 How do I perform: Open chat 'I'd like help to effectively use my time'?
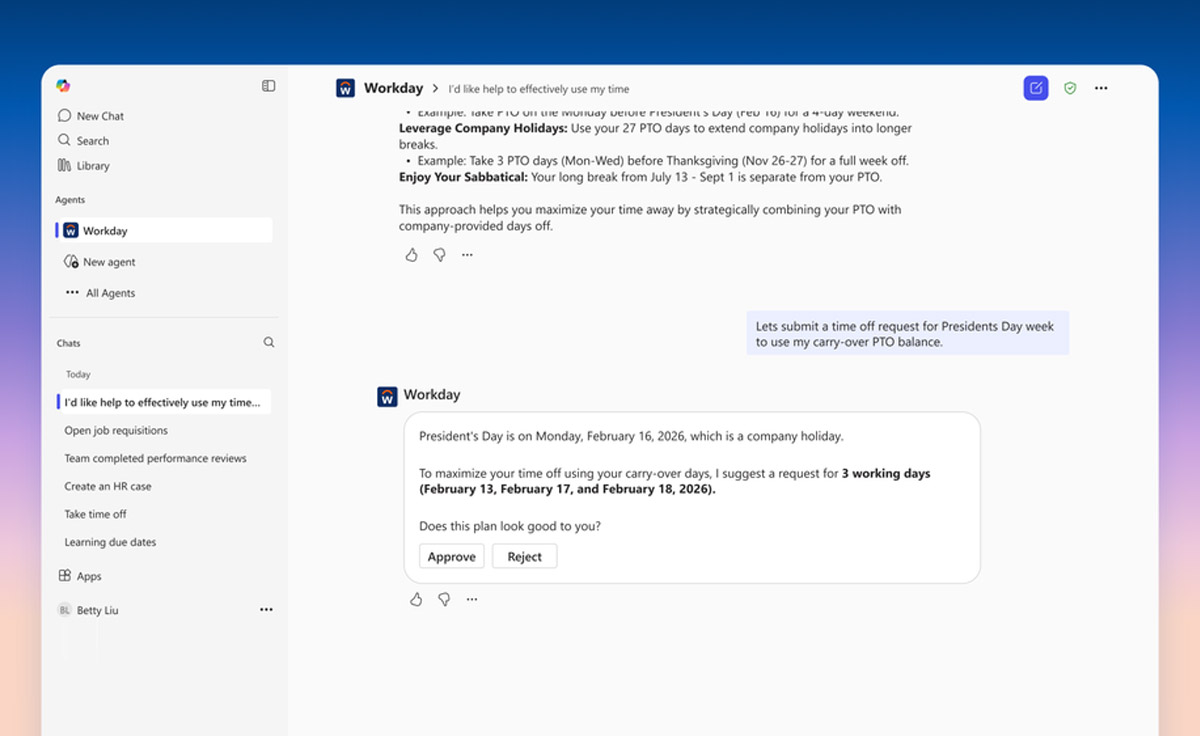tap(164, 402)
